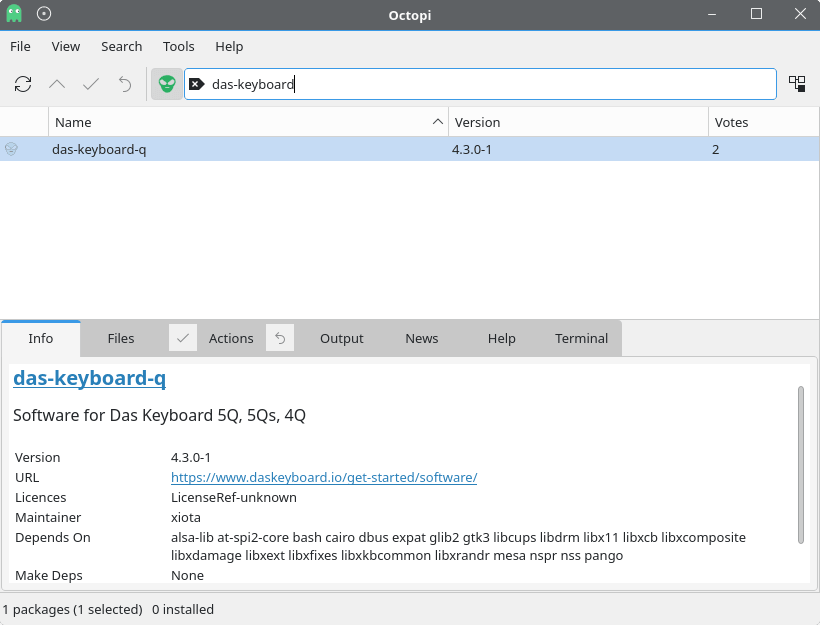Image resolution: width=820 pixels, height=625 pixels.
Task: Click the package description Software for Das Keyboard
Action: [160, 415]
